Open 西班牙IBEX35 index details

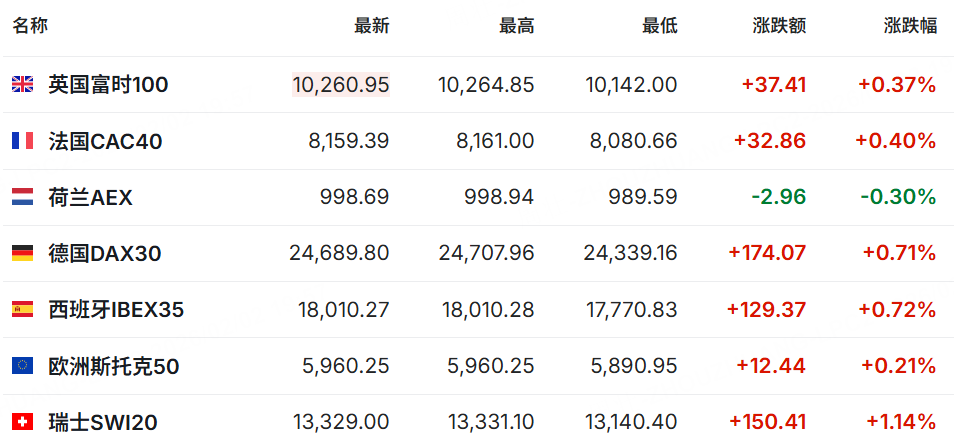[116, 310]
